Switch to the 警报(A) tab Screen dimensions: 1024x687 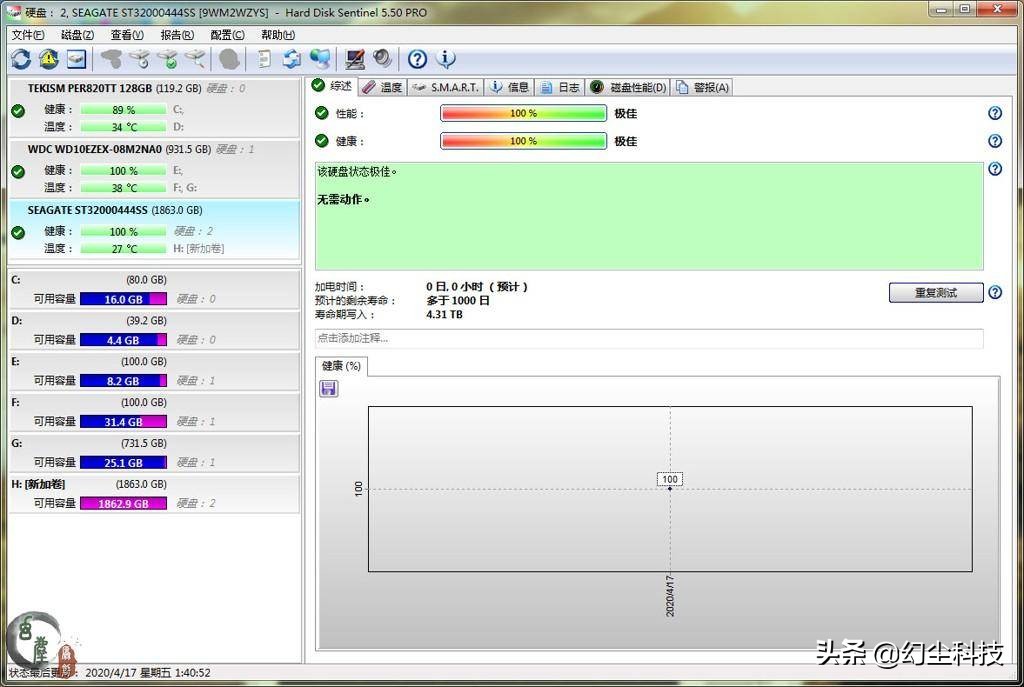702,88
